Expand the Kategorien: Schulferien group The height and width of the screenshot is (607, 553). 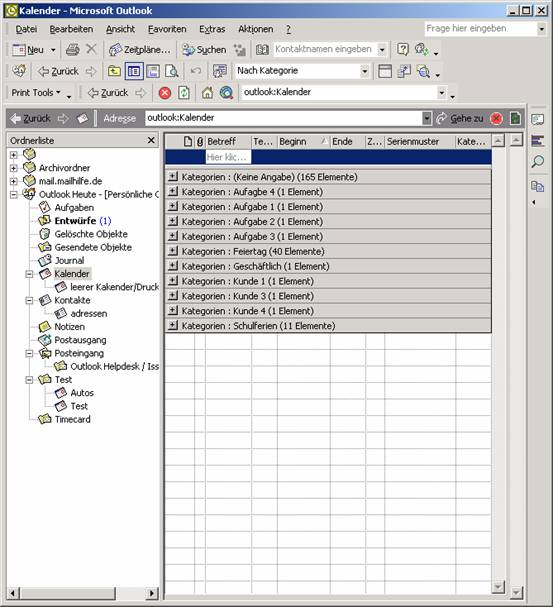[173, 325]
